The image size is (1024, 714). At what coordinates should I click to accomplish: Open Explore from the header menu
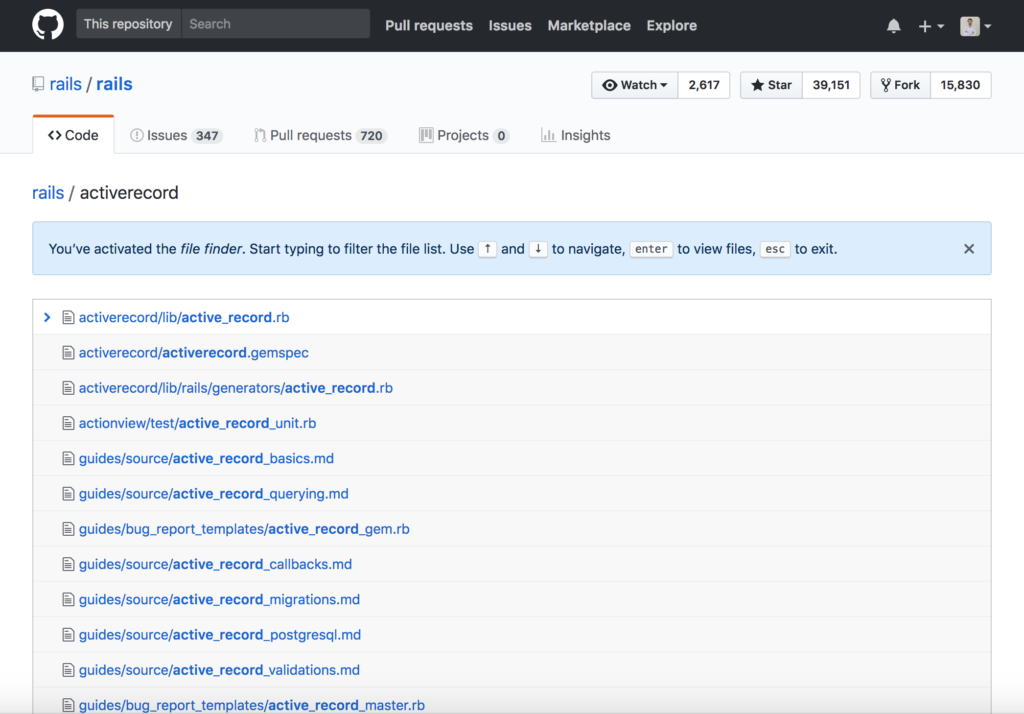point(671,25)
